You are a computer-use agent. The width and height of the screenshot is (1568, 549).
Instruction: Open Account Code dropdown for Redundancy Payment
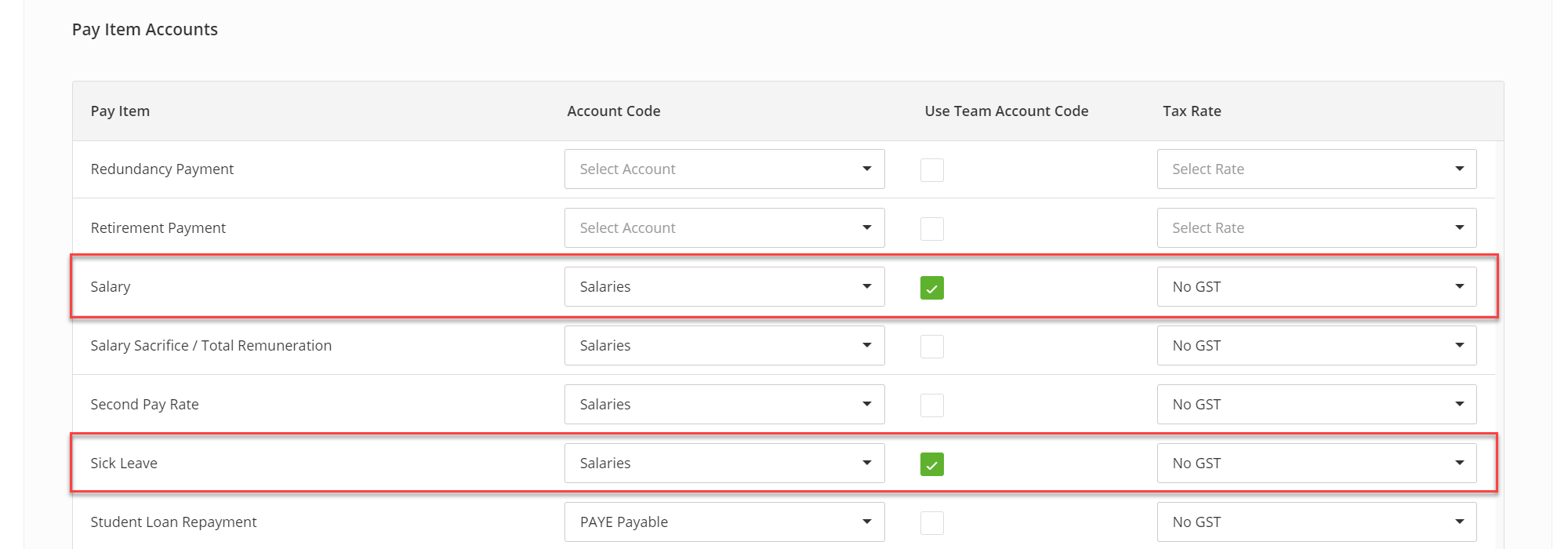pyautogui.click(x=724, y=169)
